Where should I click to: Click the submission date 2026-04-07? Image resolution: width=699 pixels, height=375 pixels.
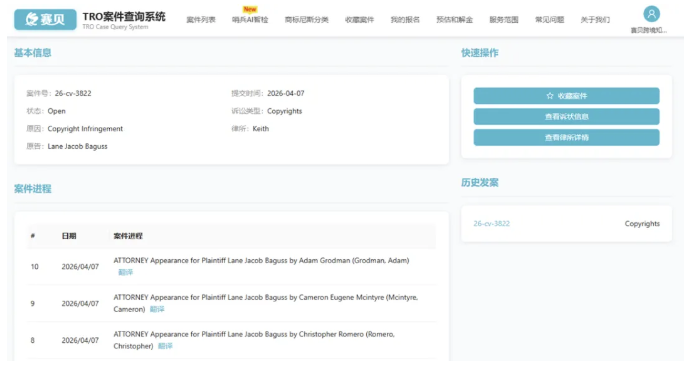click(286, 93)
